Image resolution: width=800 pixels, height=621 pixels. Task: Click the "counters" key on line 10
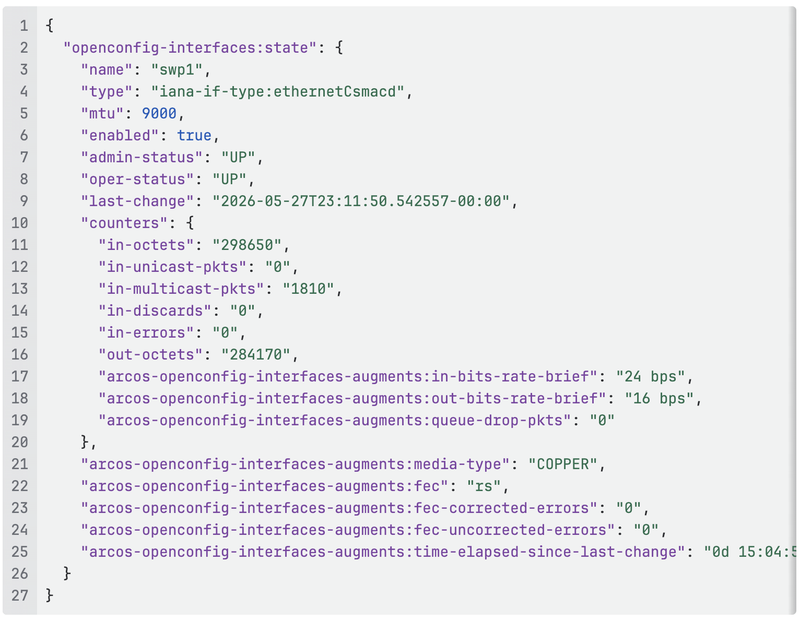(x=124, y=223)
